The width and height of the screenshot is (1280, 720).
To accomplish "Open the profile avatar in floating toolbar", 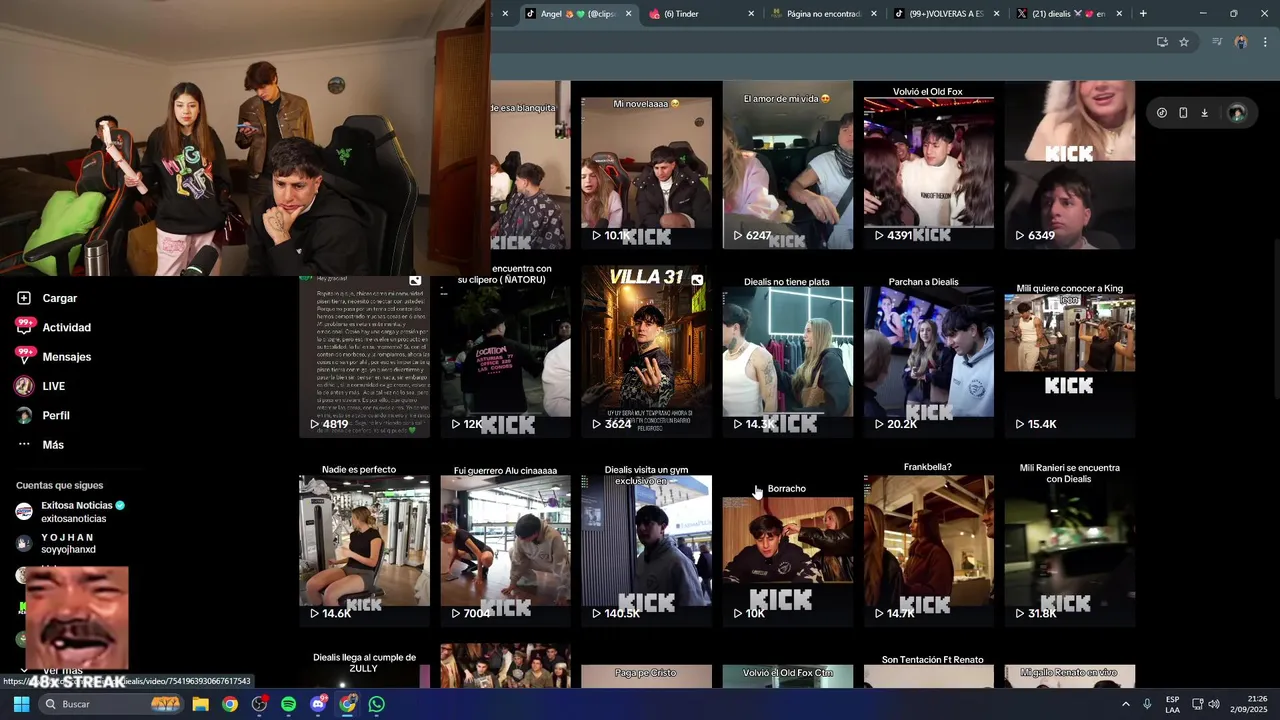I will pyautogui.click(x=1237, y=113).
